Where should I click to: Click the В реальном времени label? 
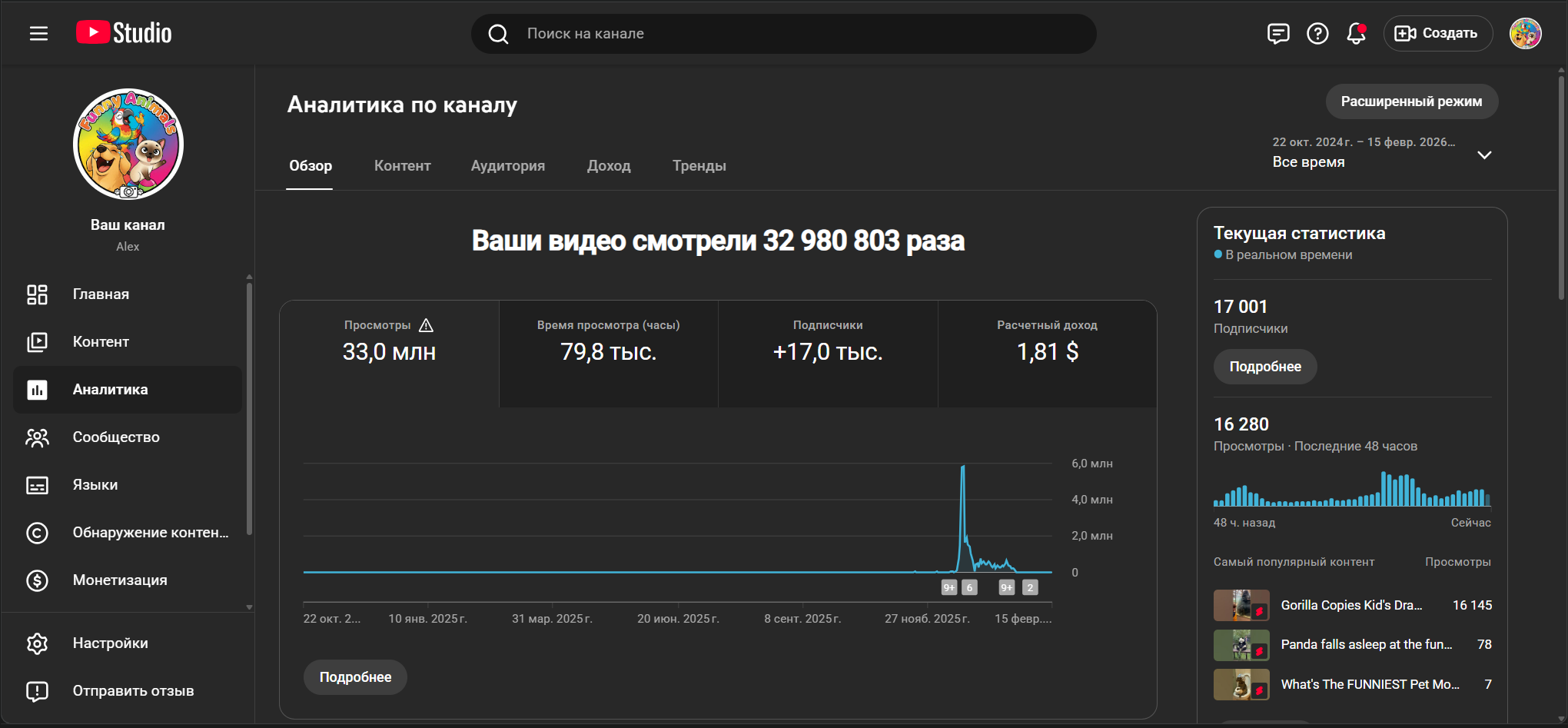pyautogui.click(x=1288, y=254)
